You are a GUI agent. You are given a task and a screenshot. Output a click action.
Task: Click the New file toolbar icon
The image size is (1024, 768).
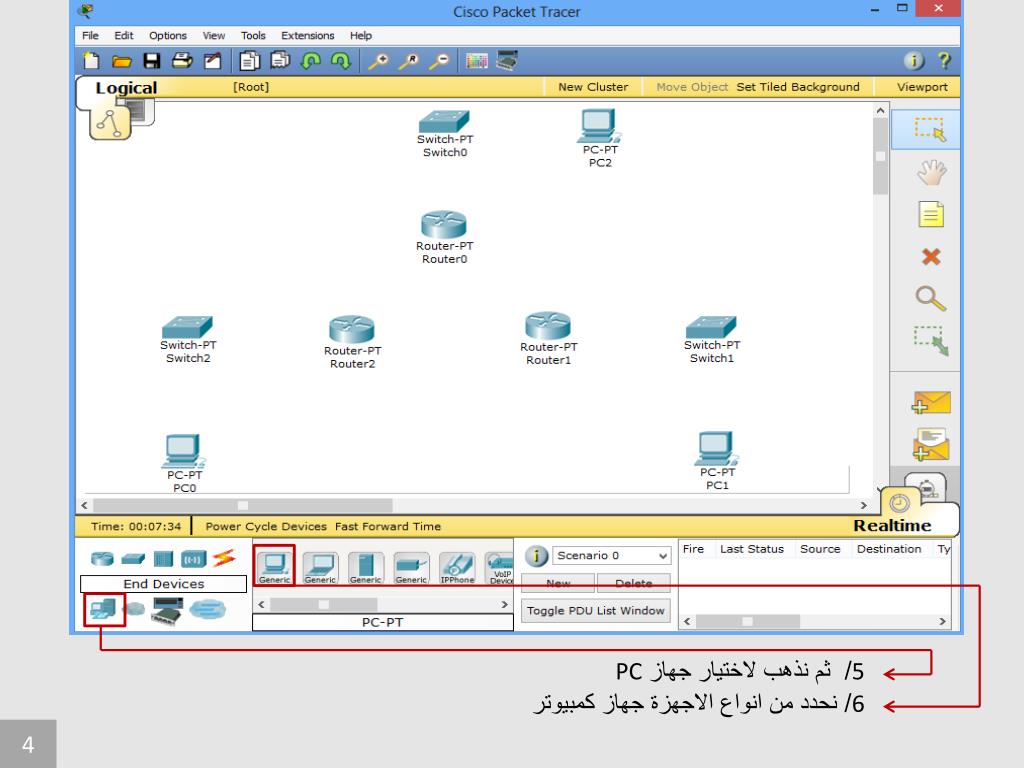pyautogui.click(x=91, y=61)
